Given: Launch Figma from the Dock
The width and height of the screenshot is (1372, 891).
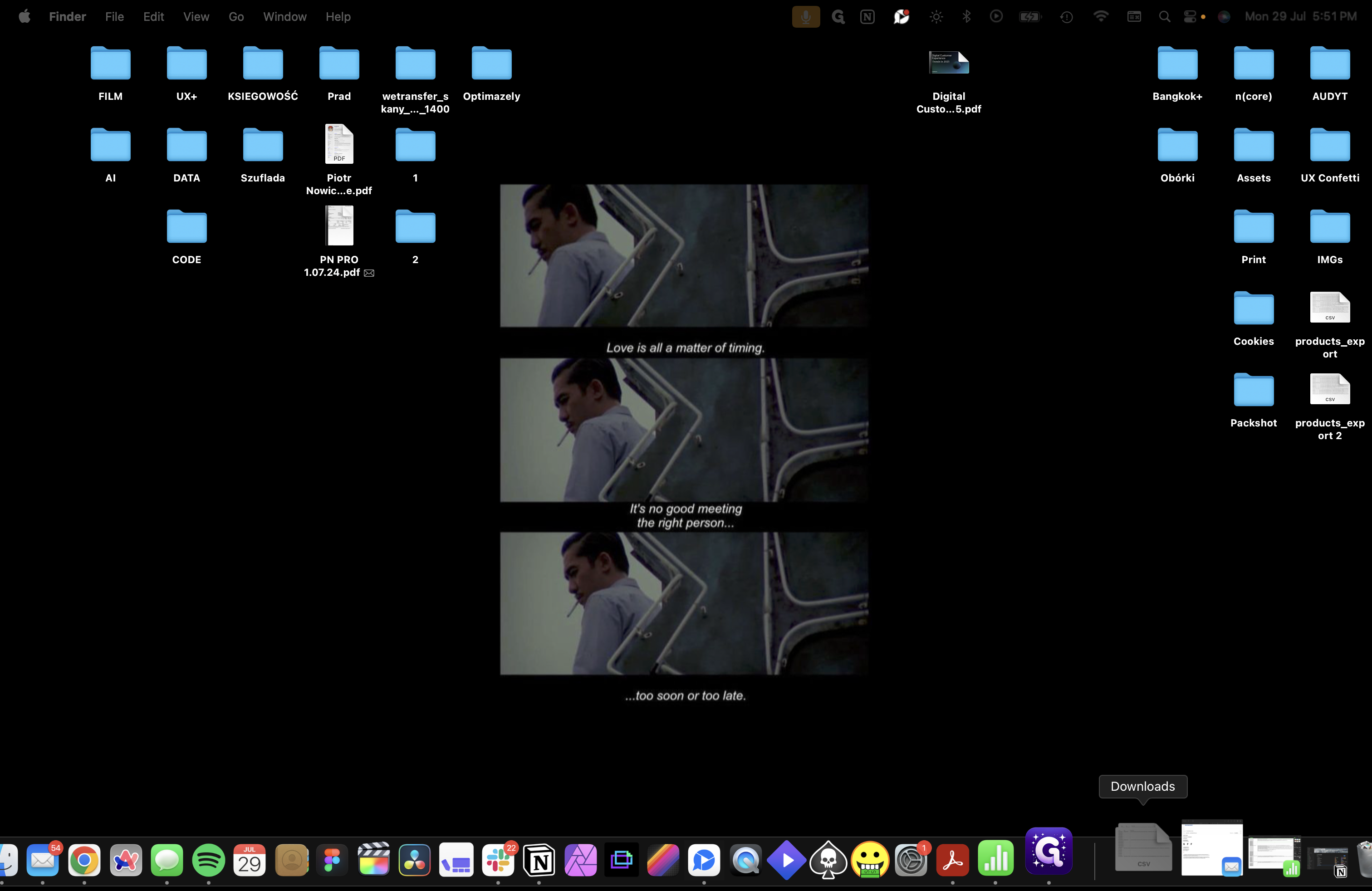Looking at the screenshot, I should (333, 860).
